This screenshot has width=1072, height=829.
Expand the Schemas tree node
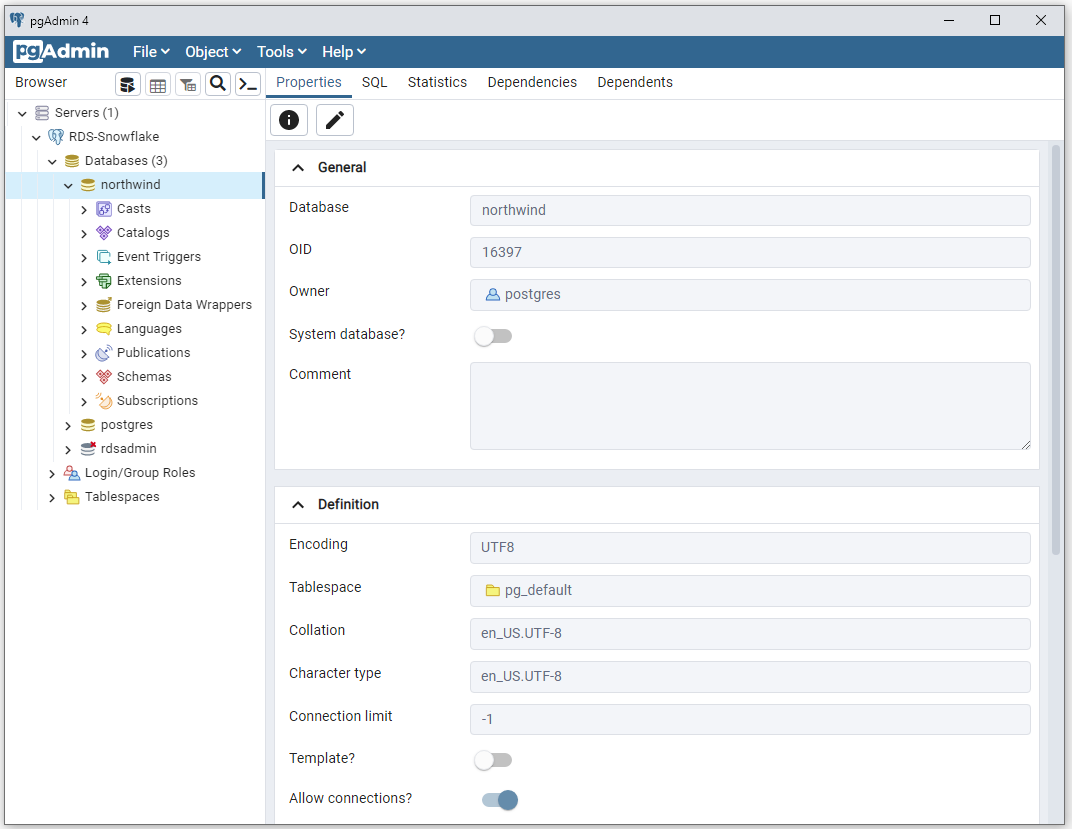pos(84,377)
